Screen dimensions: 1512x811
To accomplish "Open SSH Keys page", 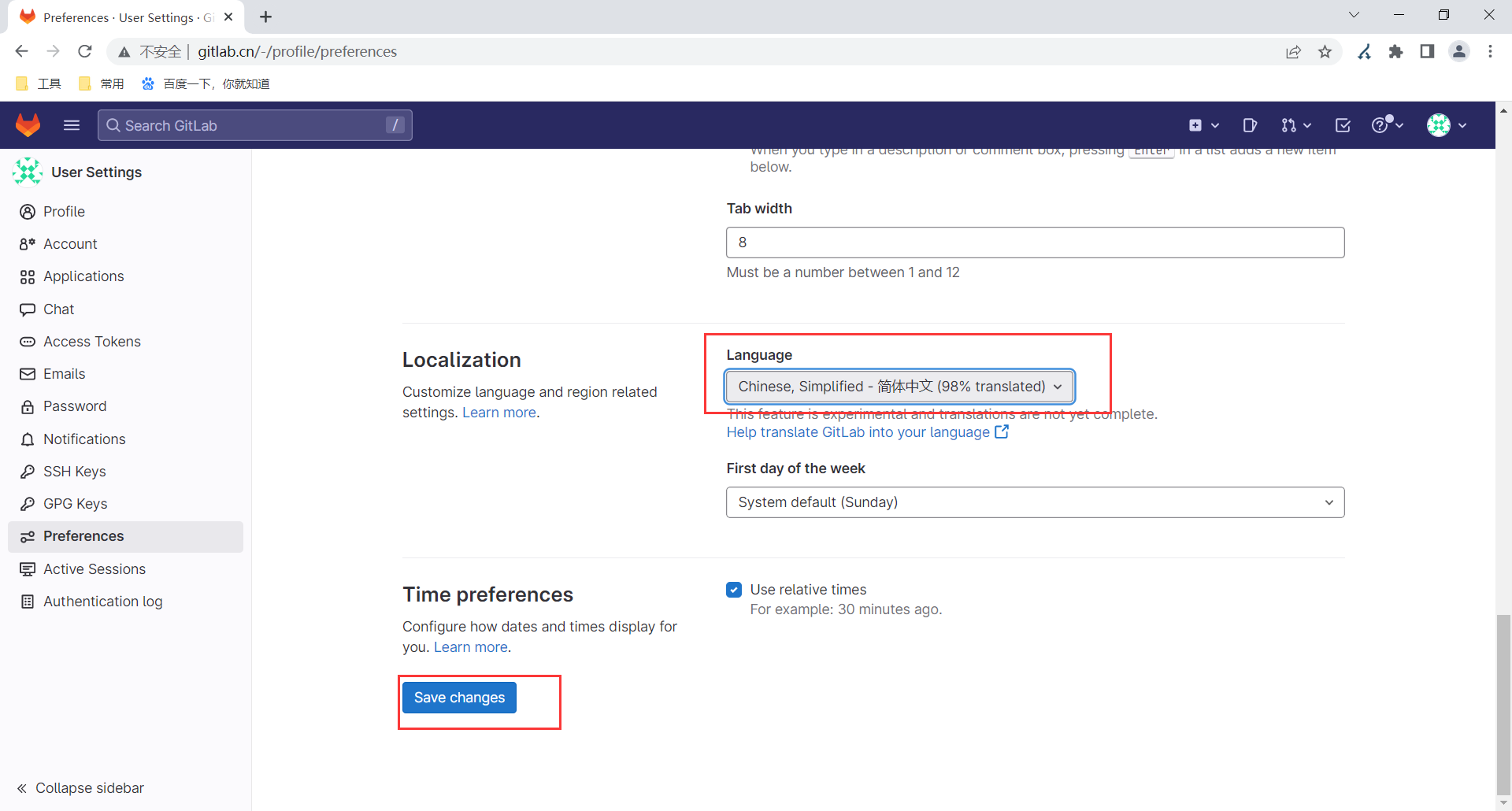I will [126, 472].
